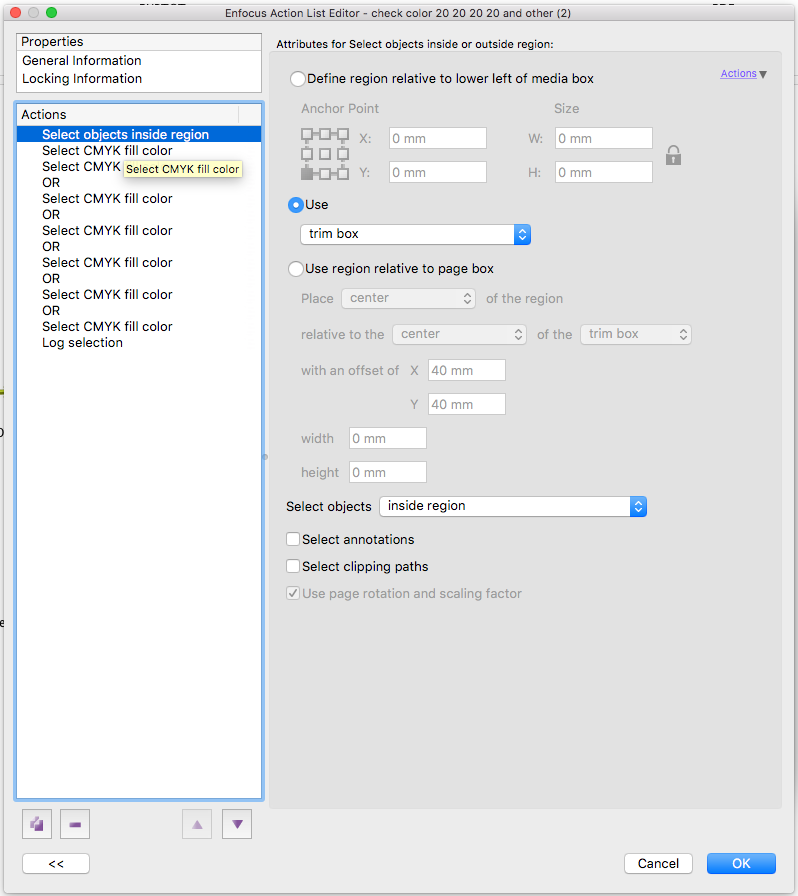798x896 pixels.
Task: Click the Size W field
Action: (x=604, y=138)
